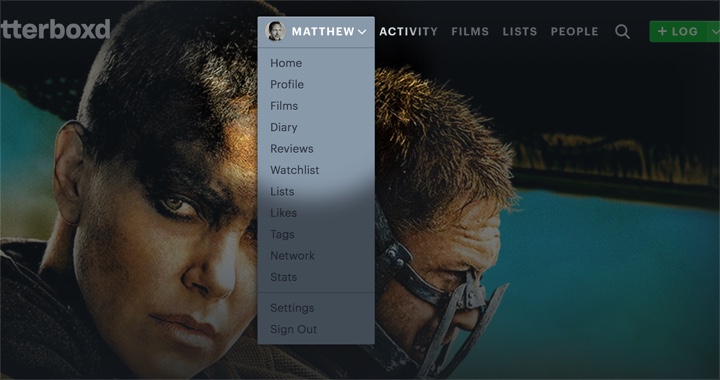Expand the arrow beside the LOG button
Viewport: 720px width, 380px height.
pyautogui.click(x=714, y=32)
